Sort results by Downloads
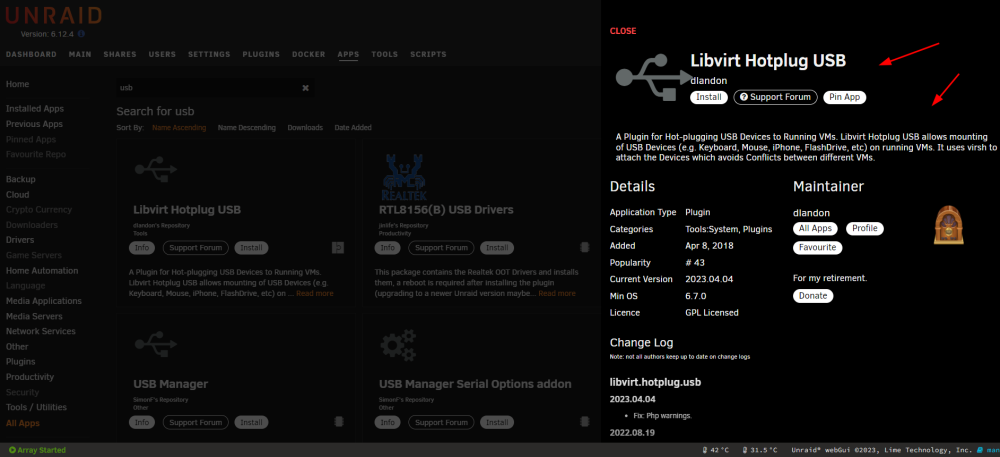The image size is (1000, 457). click(x=305, y=127)
